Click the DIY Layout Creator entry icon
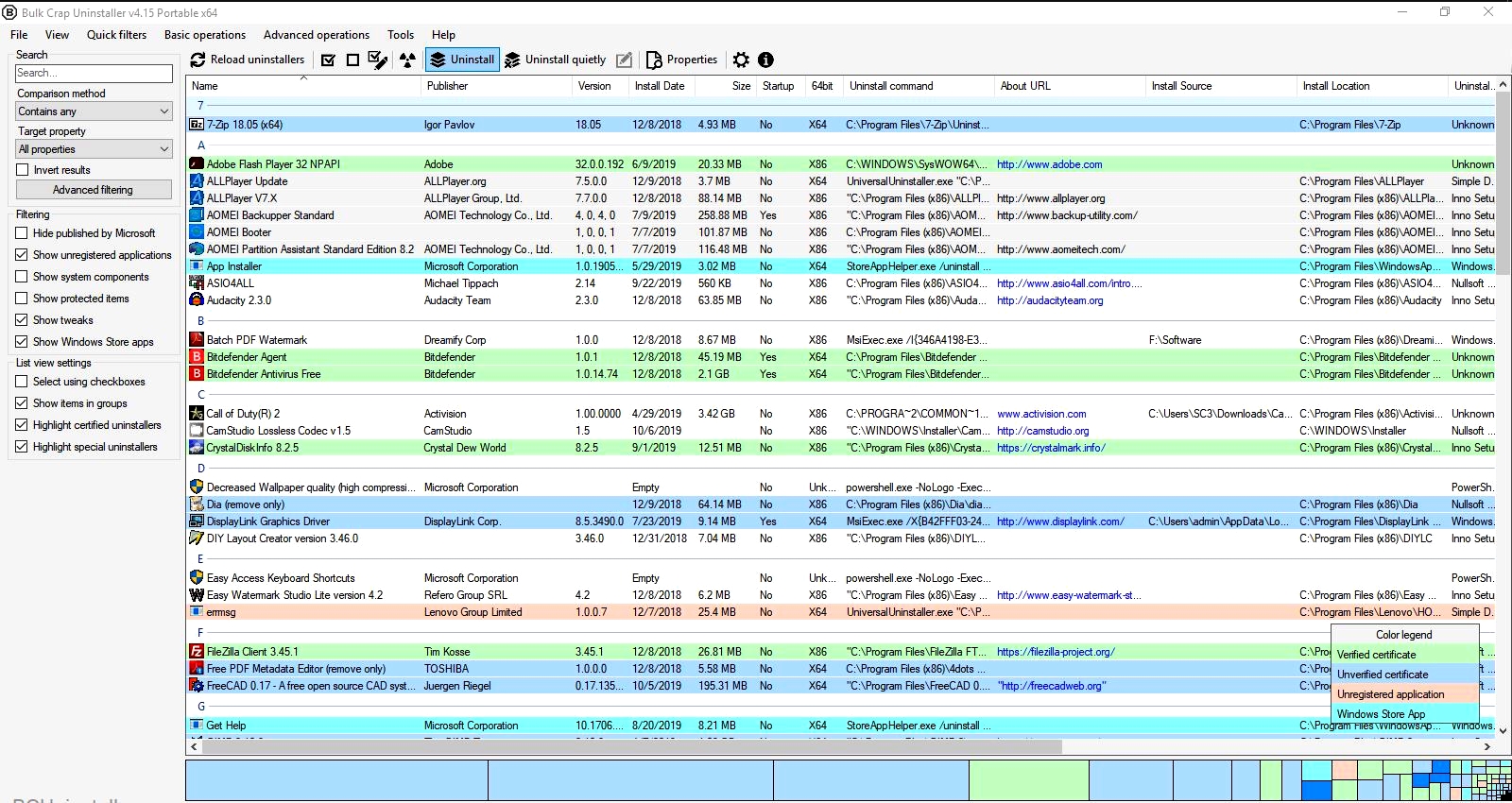This screenshot has width=1512, height=803. [x=197, y=538]
